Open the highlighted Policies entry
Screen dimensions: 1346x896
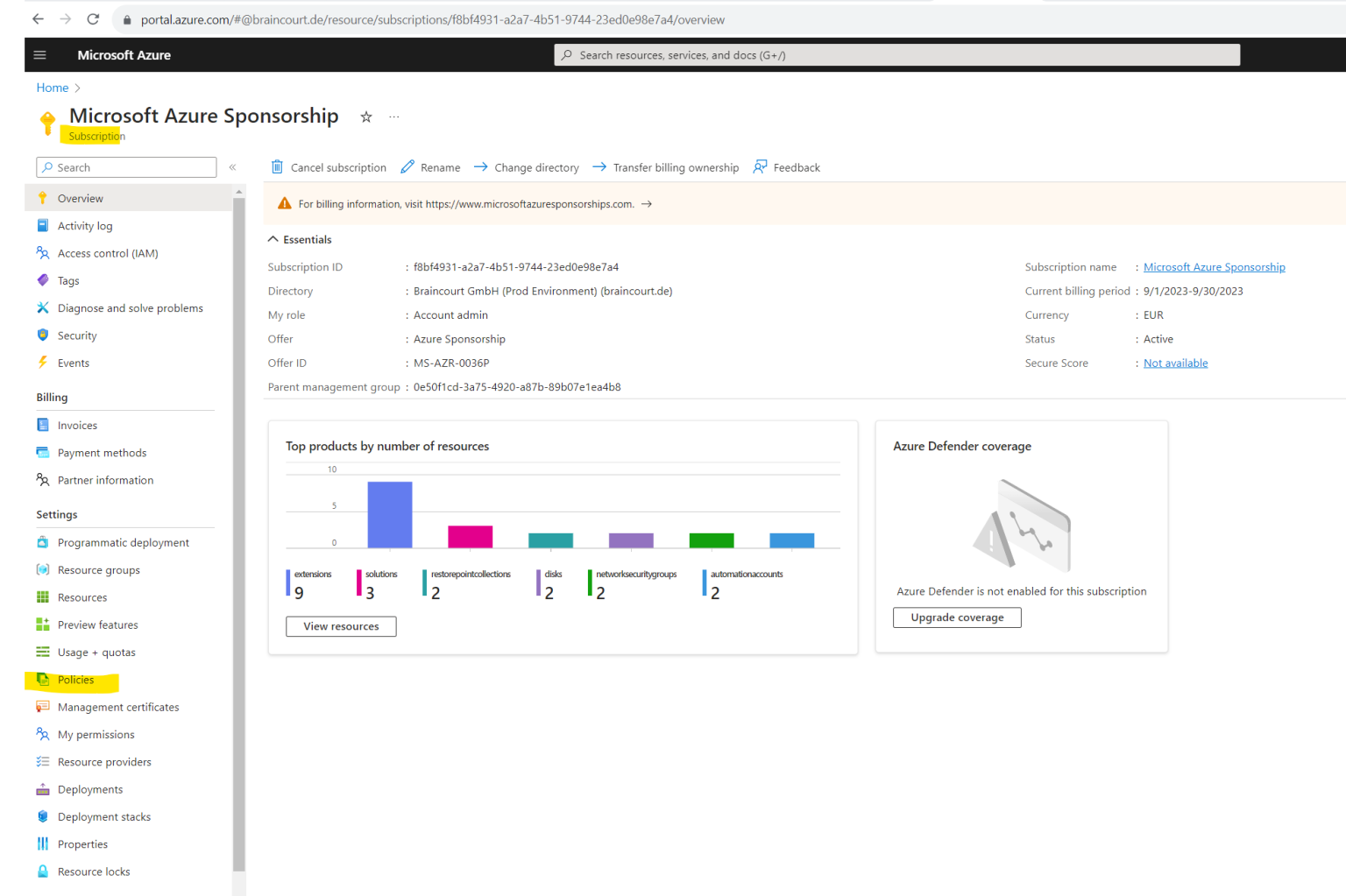[x=75, y=679]
